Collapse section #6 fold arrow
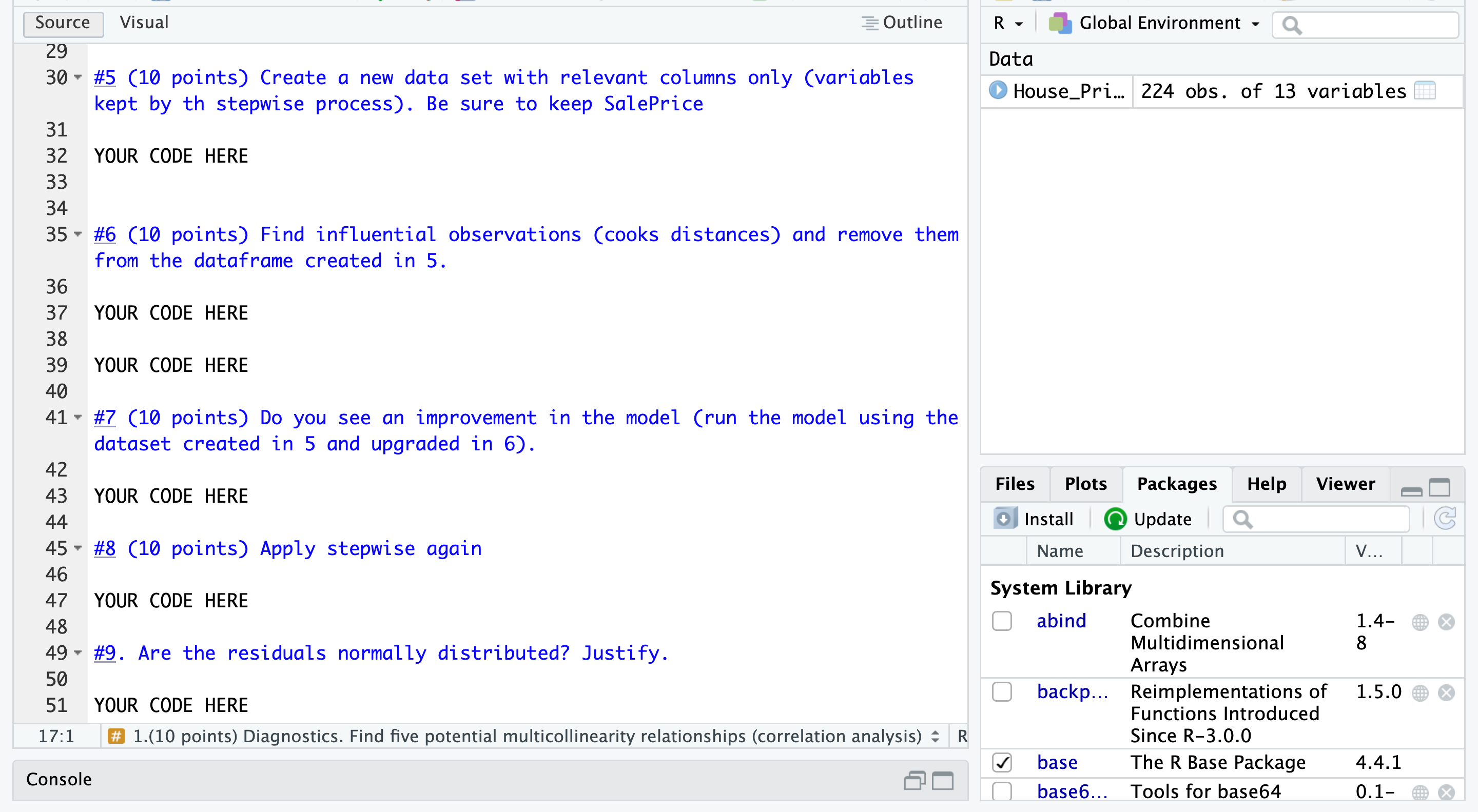The image size is (1478, 812). click(78, 234)
